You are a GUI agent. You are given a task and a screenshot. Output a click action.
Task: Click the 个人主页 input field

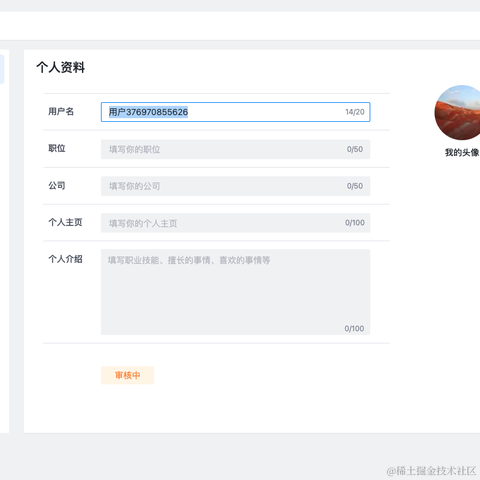[x=235, y=223]
